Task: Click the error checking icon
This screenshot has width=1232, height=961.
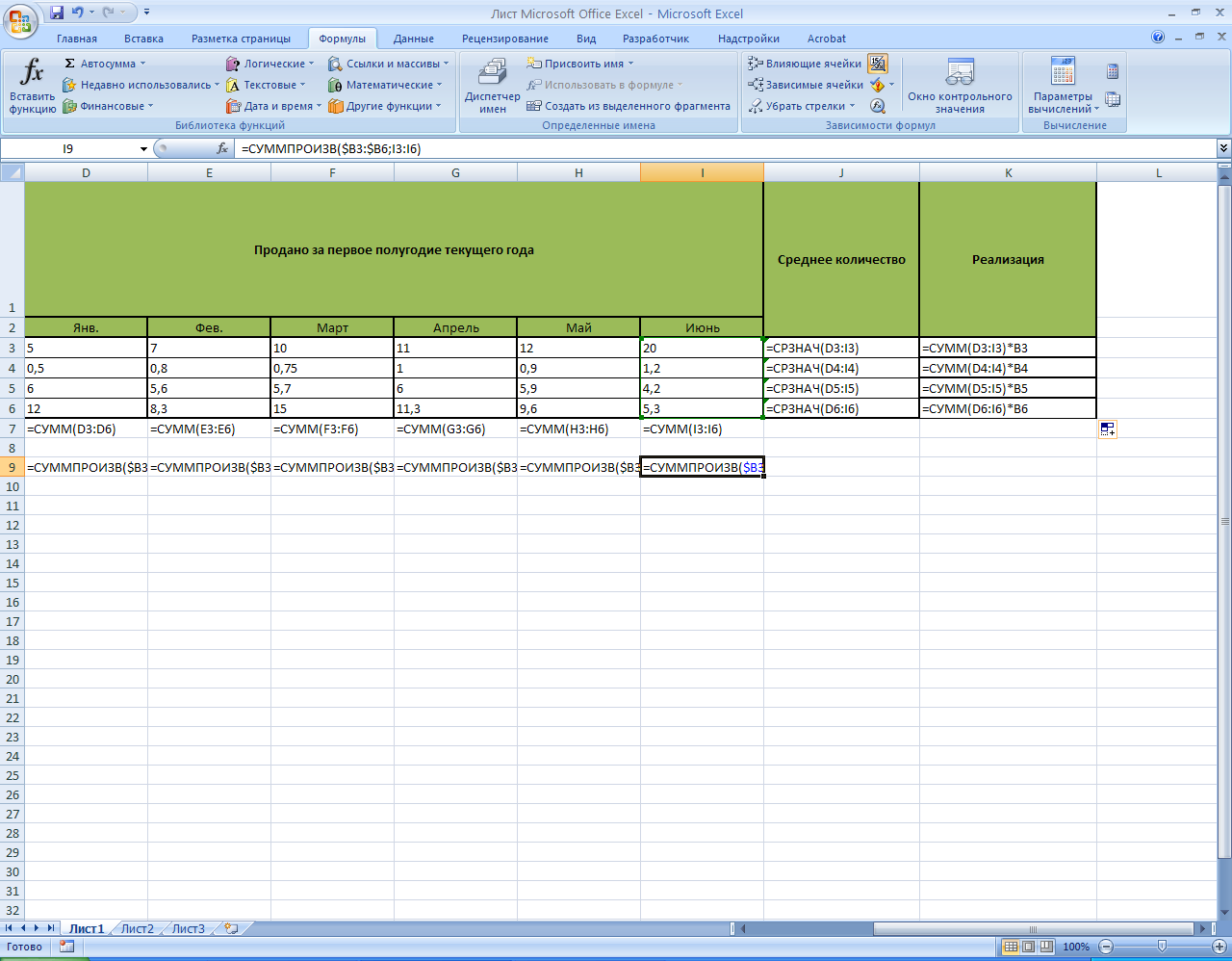Action: (x=877, y=85)
